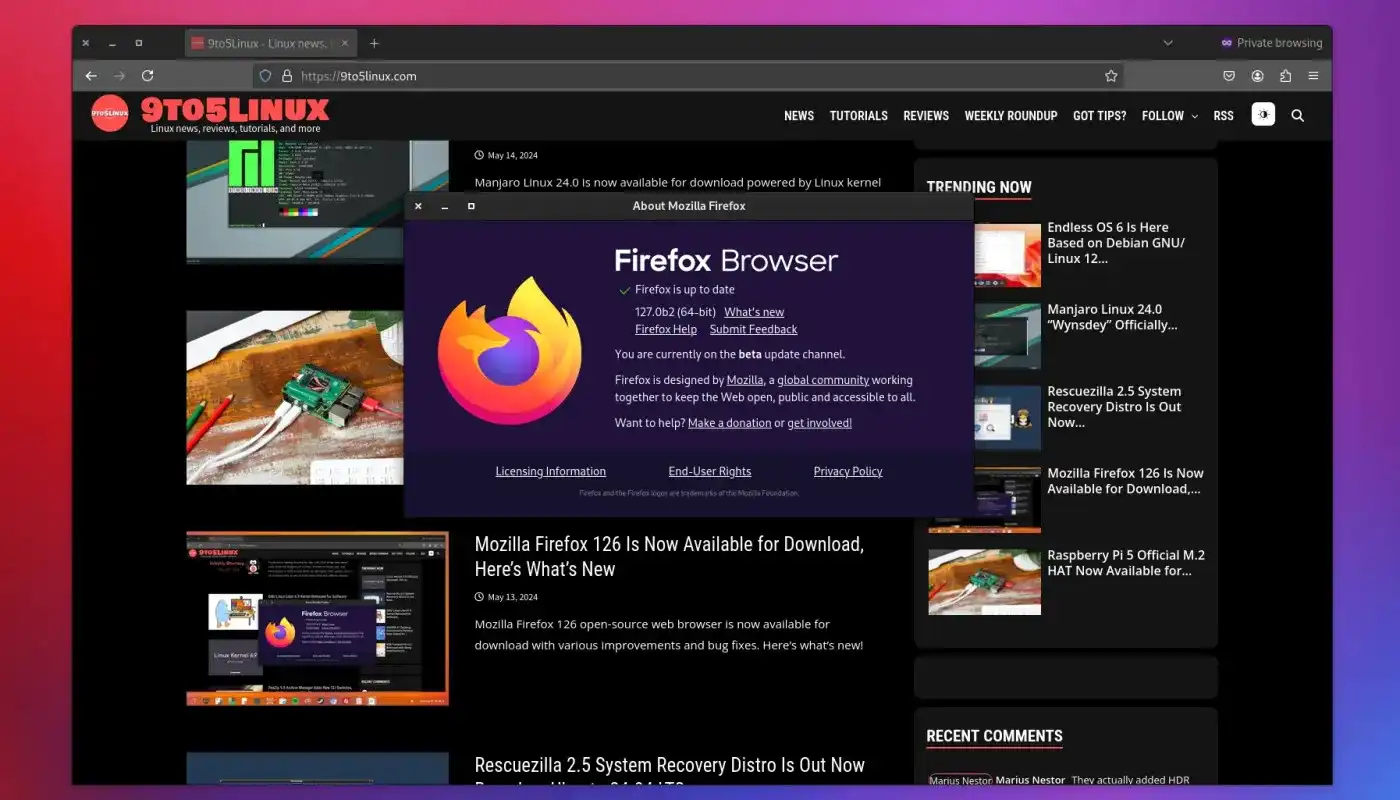The width and height of the screenshot is (1400, 800).
Task: Reload the current page
Action: point(147,76)
